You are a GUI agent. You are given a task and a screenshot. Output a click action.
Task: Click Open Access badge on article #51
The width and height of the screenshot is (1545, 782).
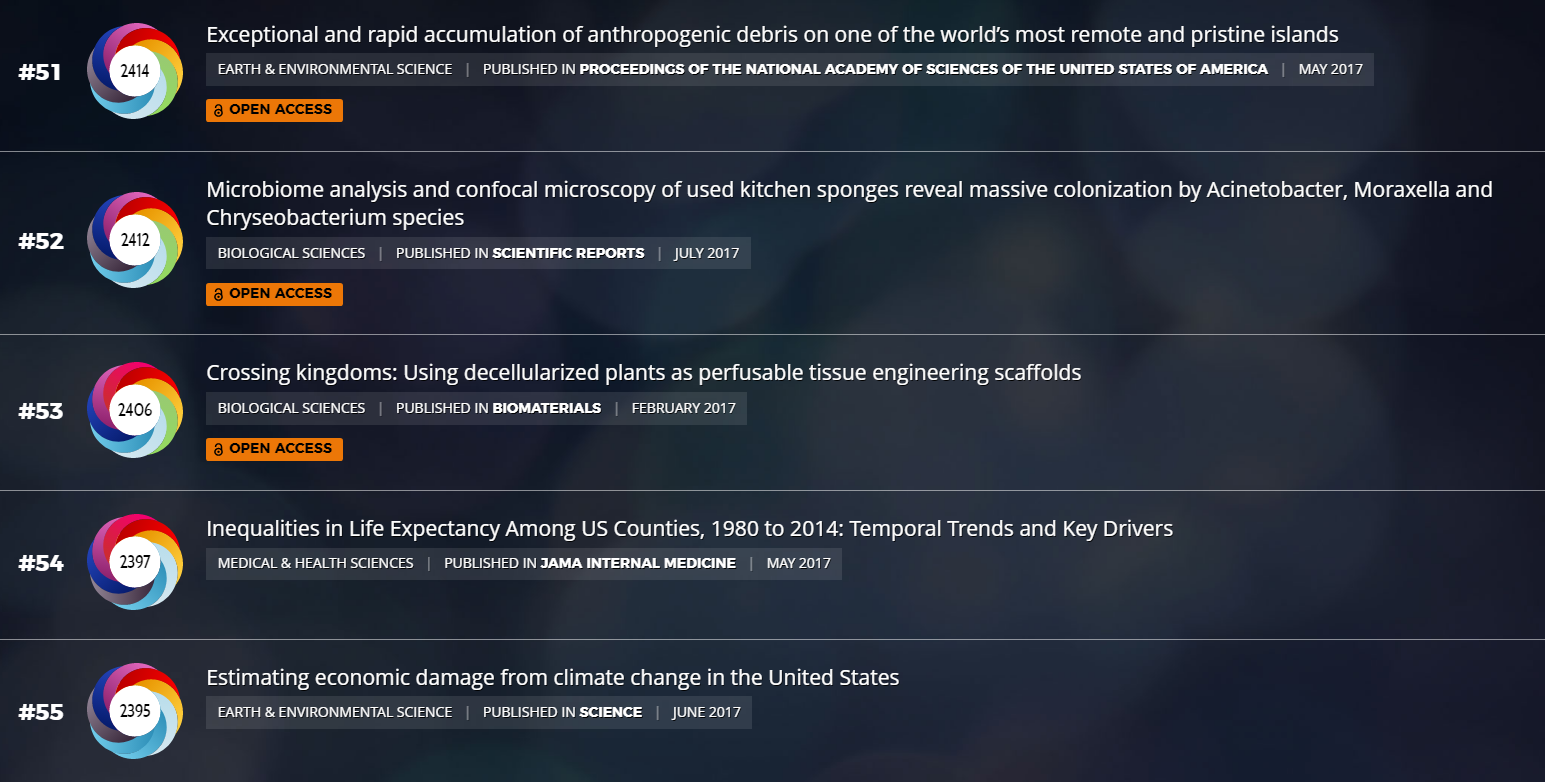coord(274,110)
